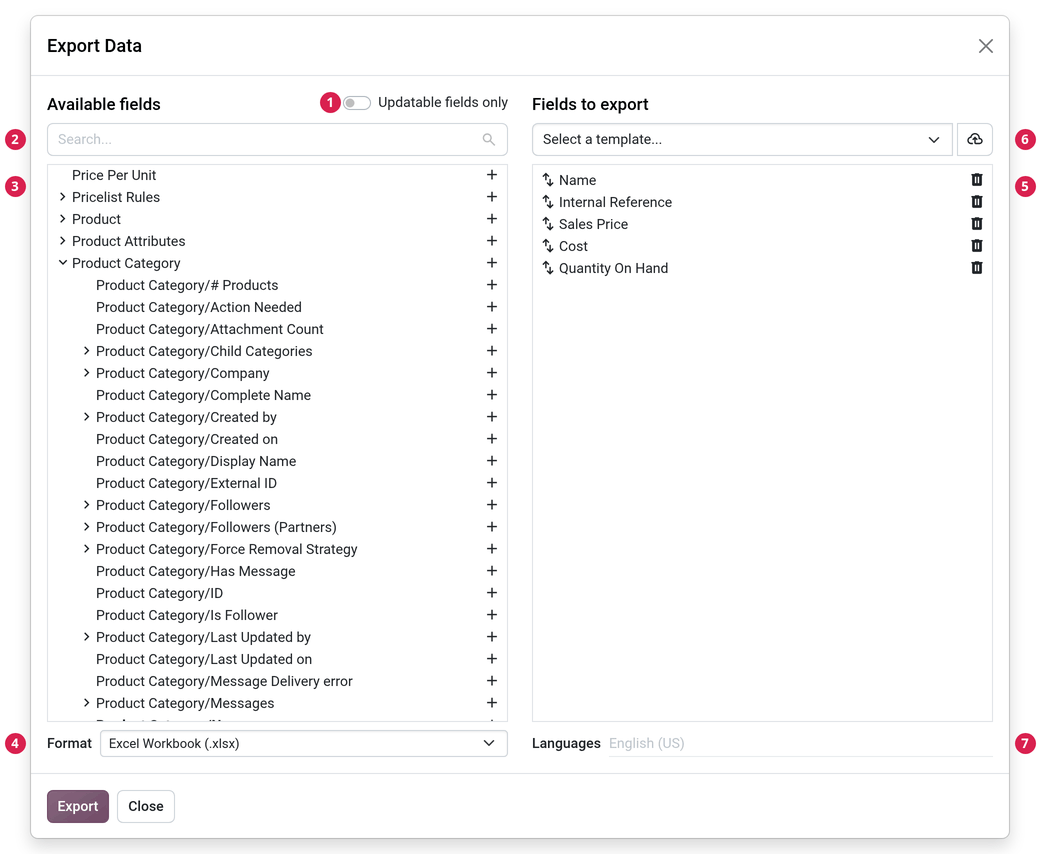Expand the Product tree node

tap(62, 219)
